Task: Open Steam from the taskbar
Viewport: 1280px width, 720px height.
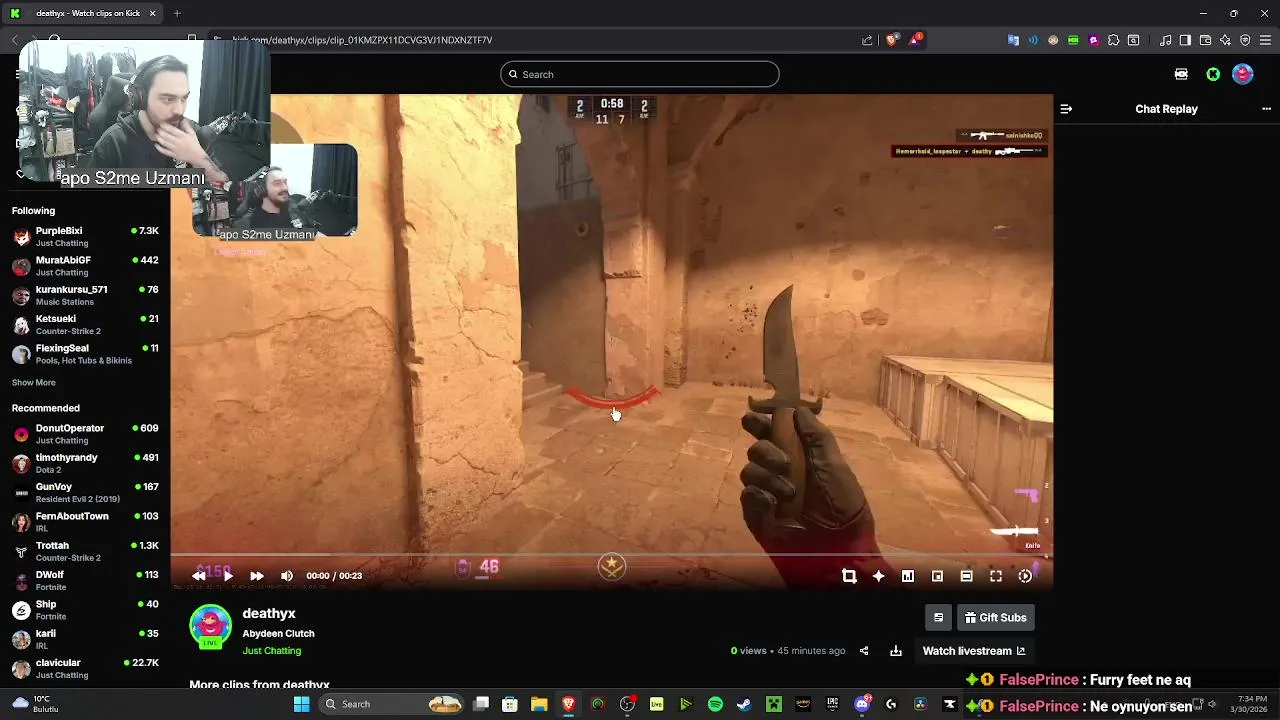Action: tap(744, 704)
